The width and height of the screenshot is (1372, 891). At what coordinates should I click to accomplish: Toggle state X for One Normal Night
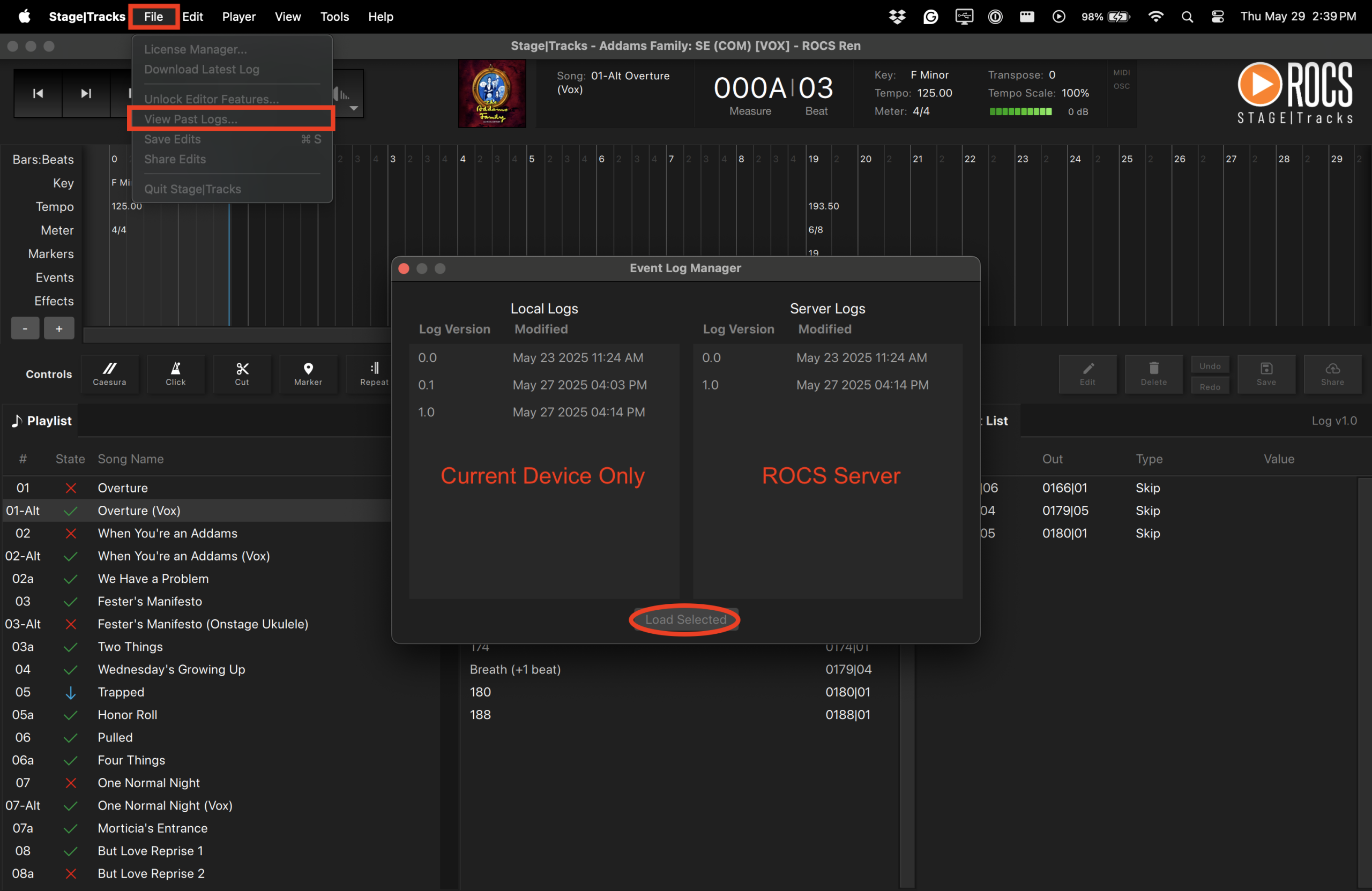[x=71, y=783]
